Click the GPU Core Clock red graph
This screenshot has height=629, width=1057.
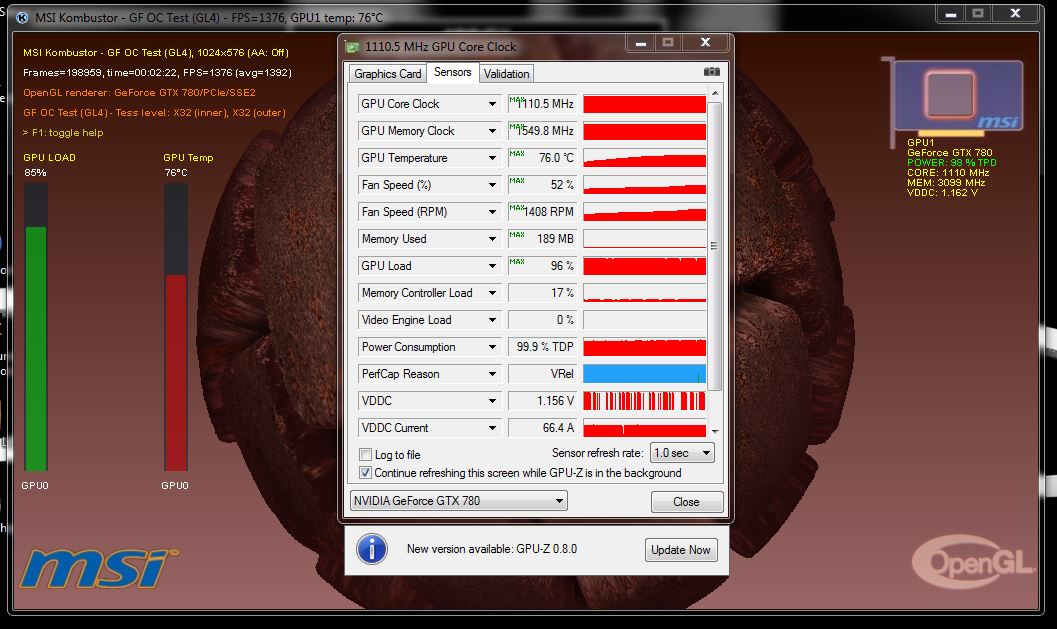(x=644, y=104)
